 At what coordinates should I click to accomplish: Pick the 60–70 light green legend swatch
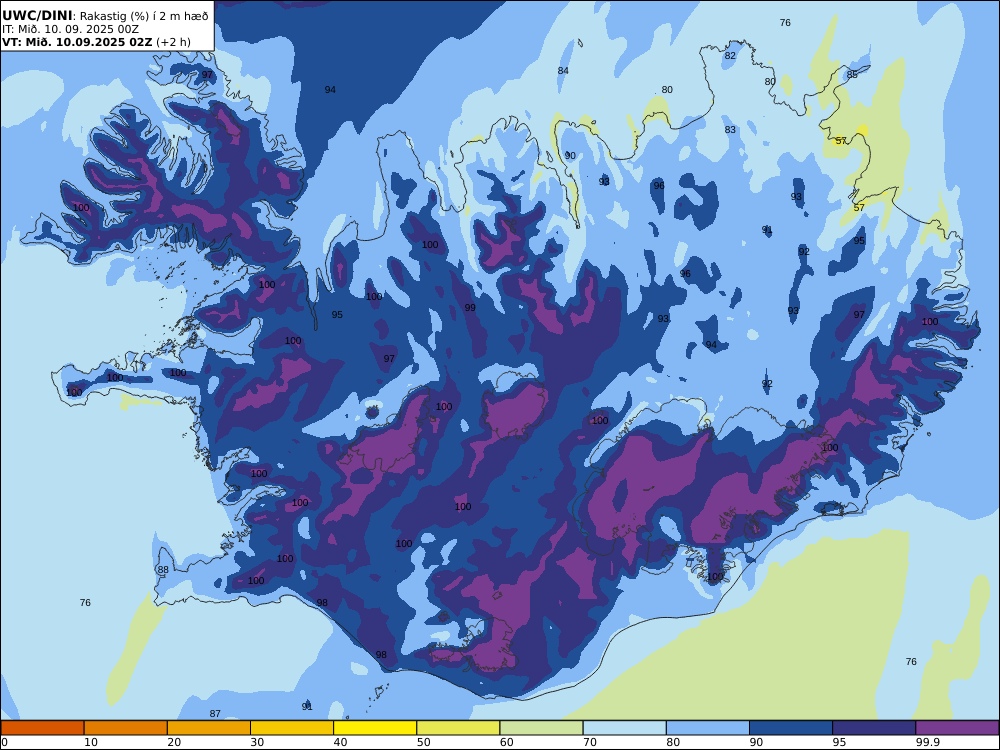point(541,728)
